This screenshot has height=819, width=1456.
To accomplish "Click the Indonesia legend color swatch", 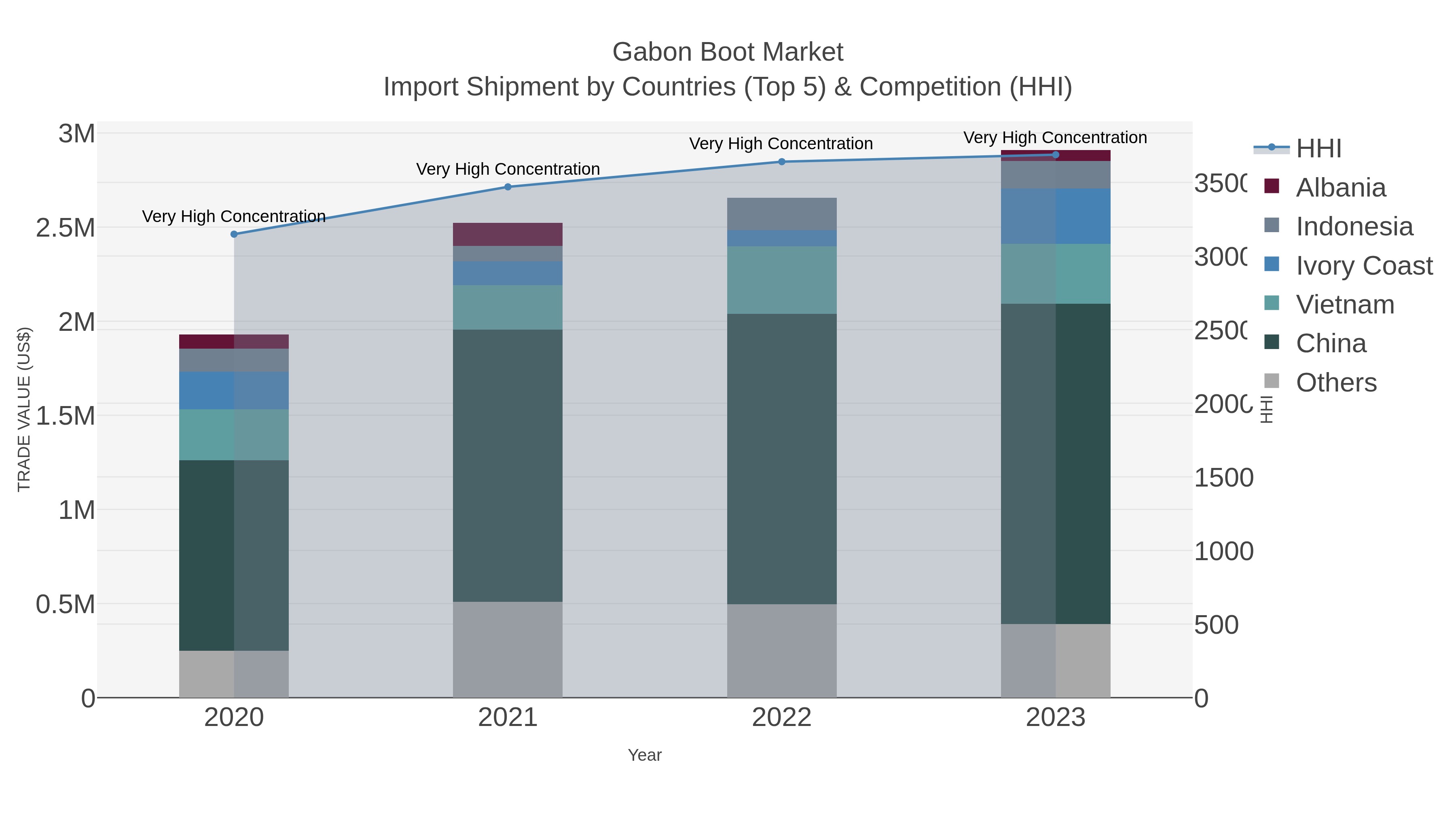I will 1271,225.
